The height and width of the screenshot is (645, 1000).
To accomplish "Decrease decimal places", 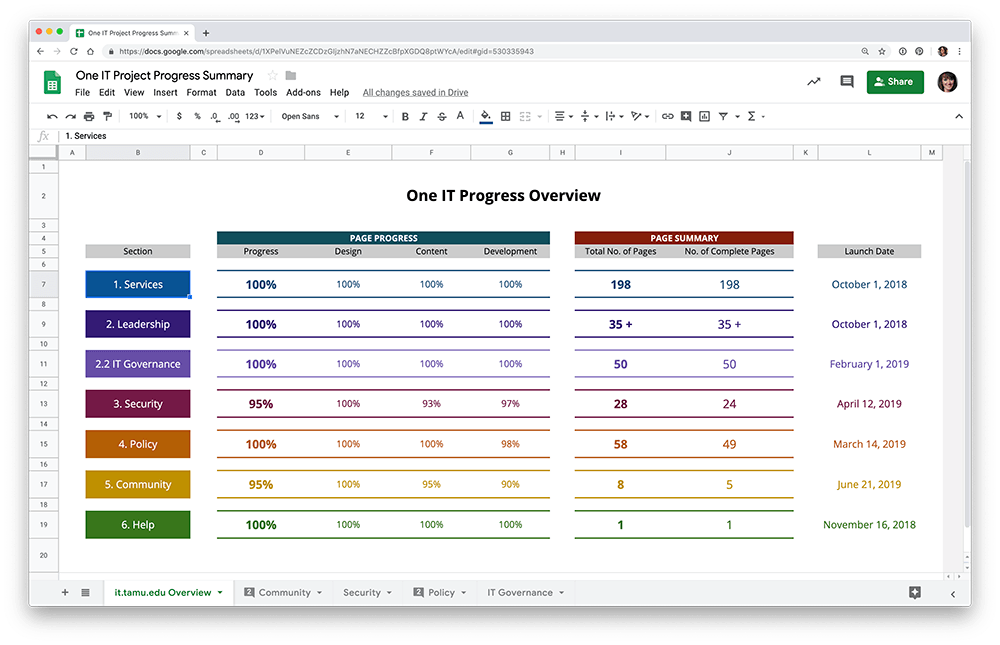I will click(x=215, y=116).
